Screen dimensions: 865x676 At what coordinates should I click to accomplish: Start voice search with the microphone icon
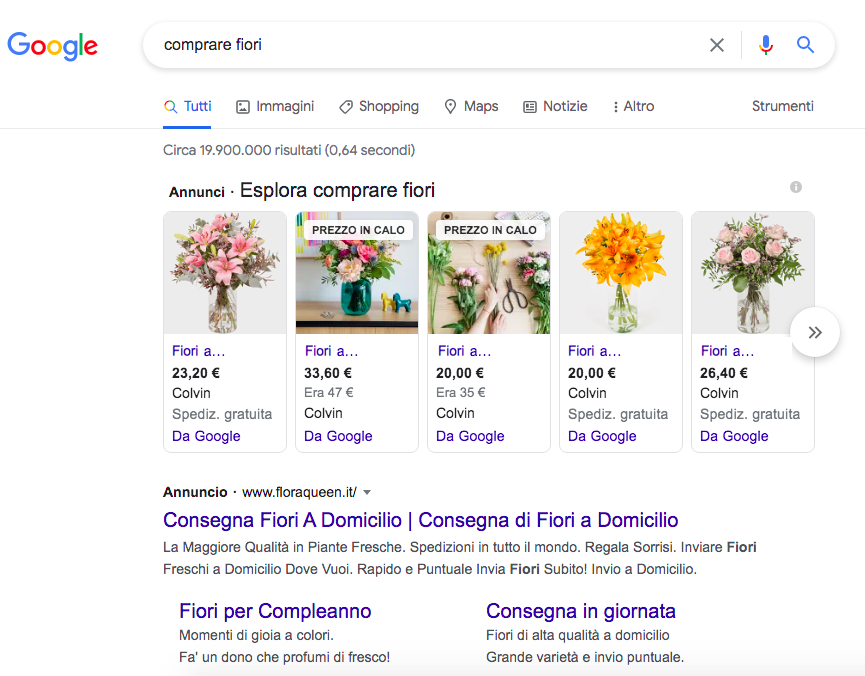pyautogui.click(x=766, y=45)
